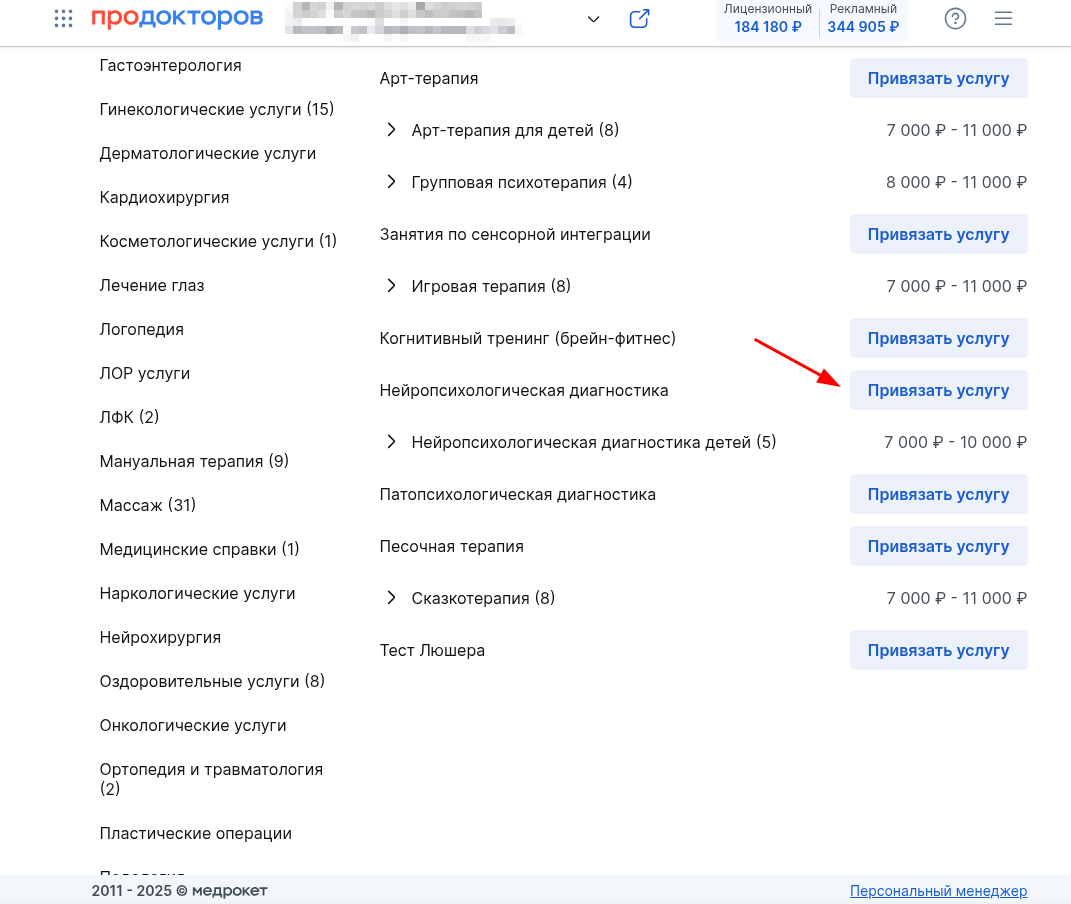Expand Нейропсихологическая диагностика детей group
Image resolution: width=1071 pixels, height=904 pixels.
tap(391, 442)
